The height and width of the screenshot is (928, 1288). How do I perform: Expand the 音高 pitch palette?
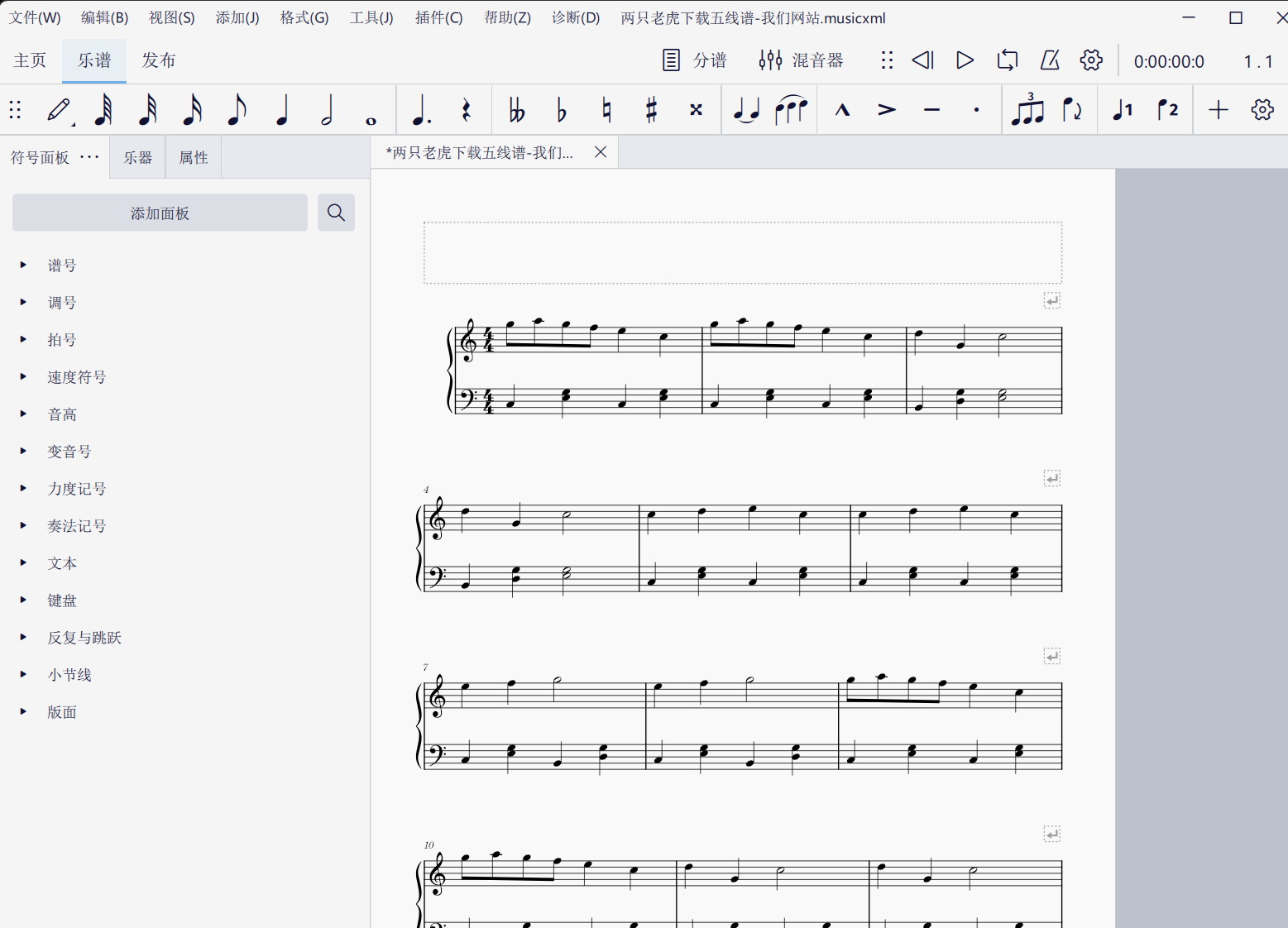tap(23, 414)
